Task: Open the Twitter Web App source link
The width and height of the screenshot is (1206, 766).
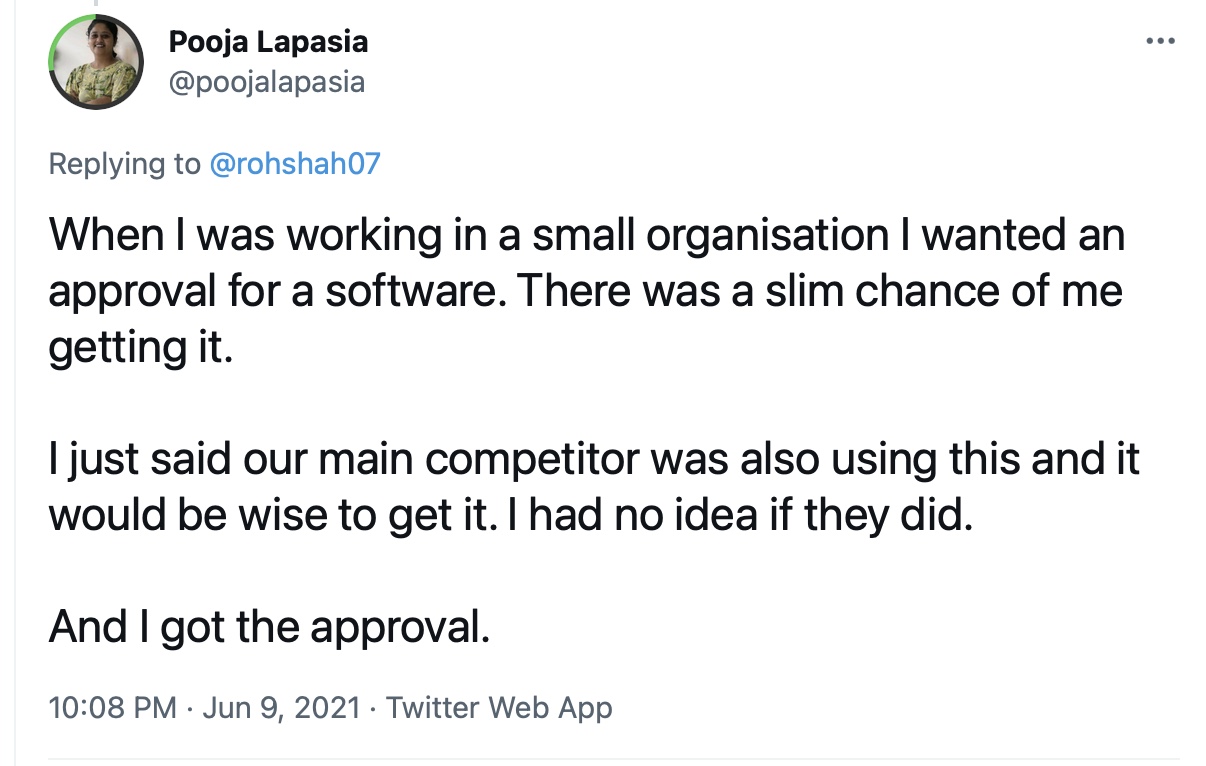Action: pyautogui.click(x=499, y=708)
